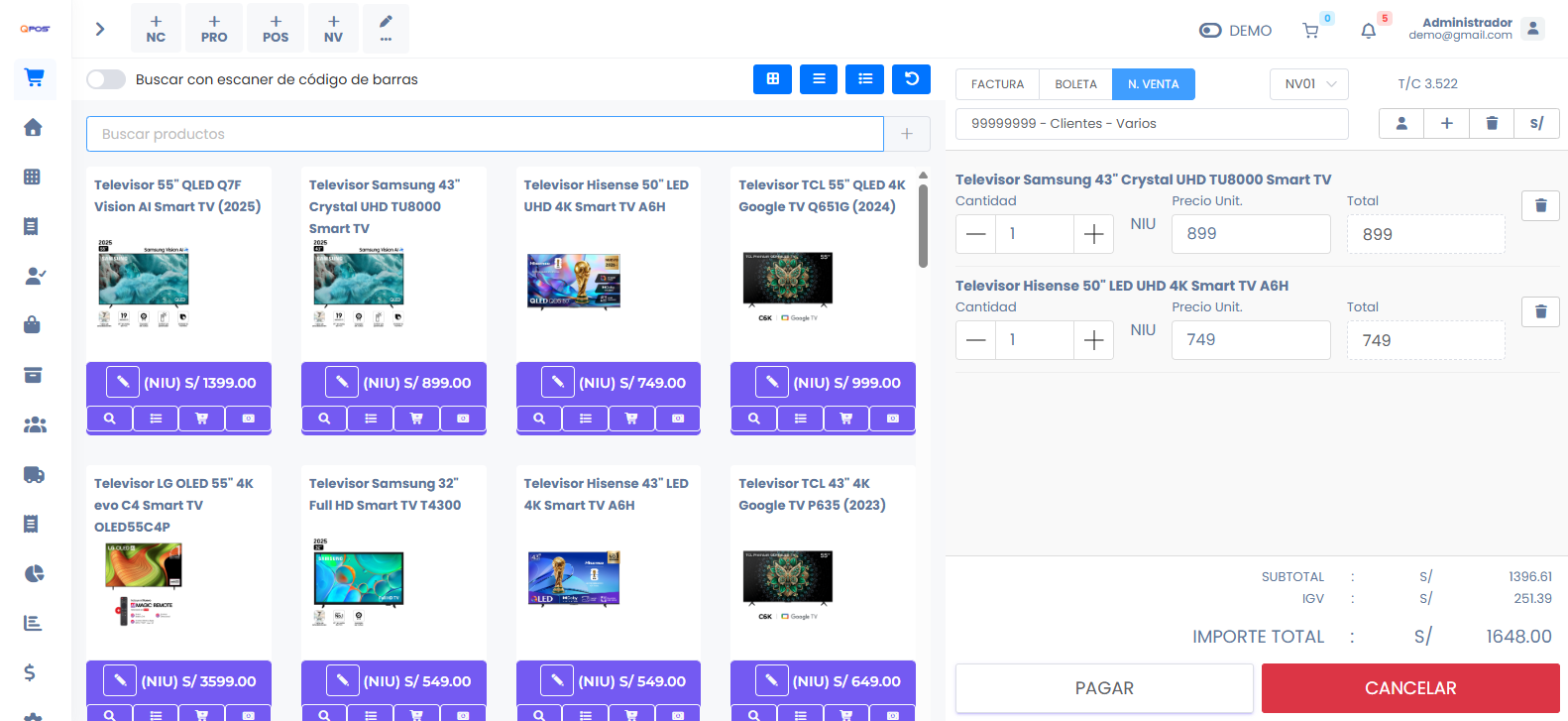The image size is (1568, 721).
Task: Click the trash icon next to customer buttons
Action: [1492, 123]
